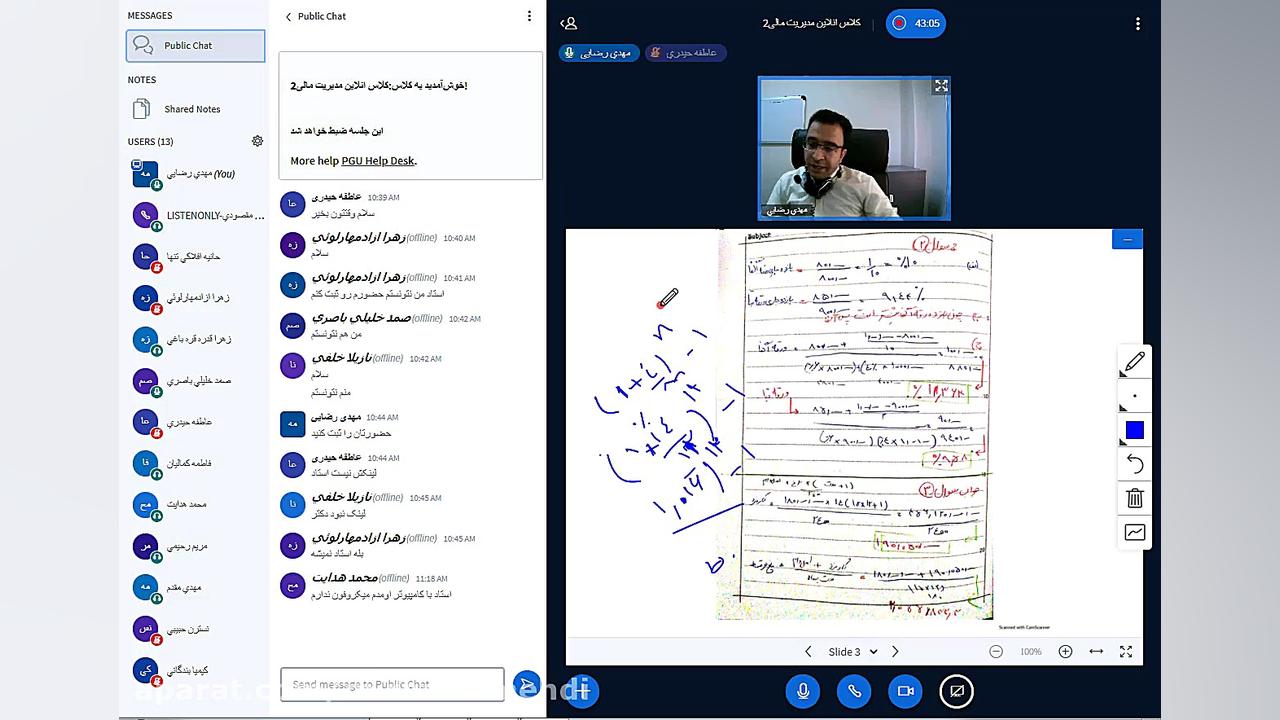Image resolution: width=1280 pixels, height=720 pixels.
Task: Undo last whiteboard annotation
Action: click(1134, 464)
